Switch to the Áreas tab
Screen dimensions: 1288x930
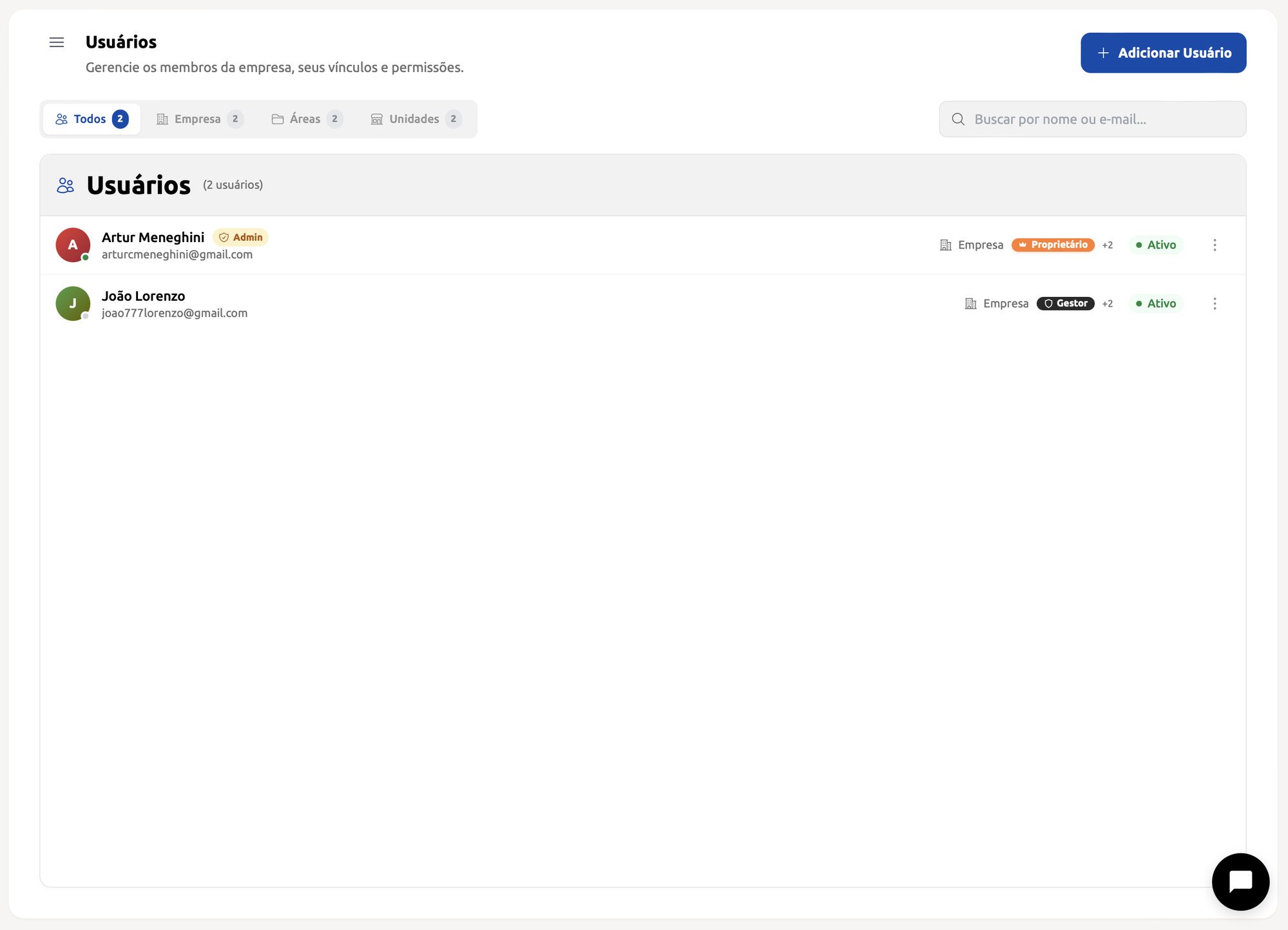[307, 119]
